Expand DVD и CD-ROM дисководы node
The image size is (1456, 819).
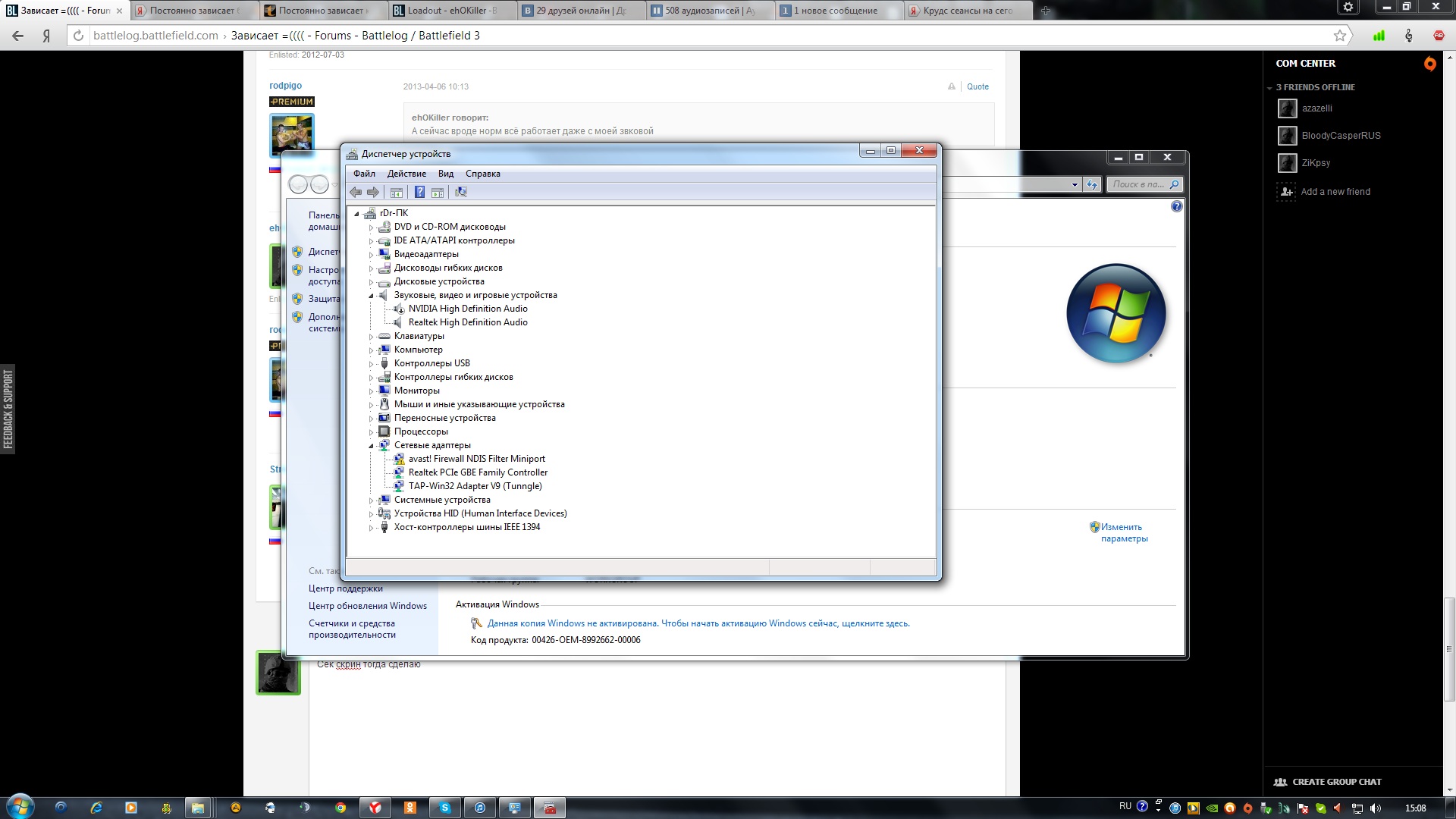(371, 227)
